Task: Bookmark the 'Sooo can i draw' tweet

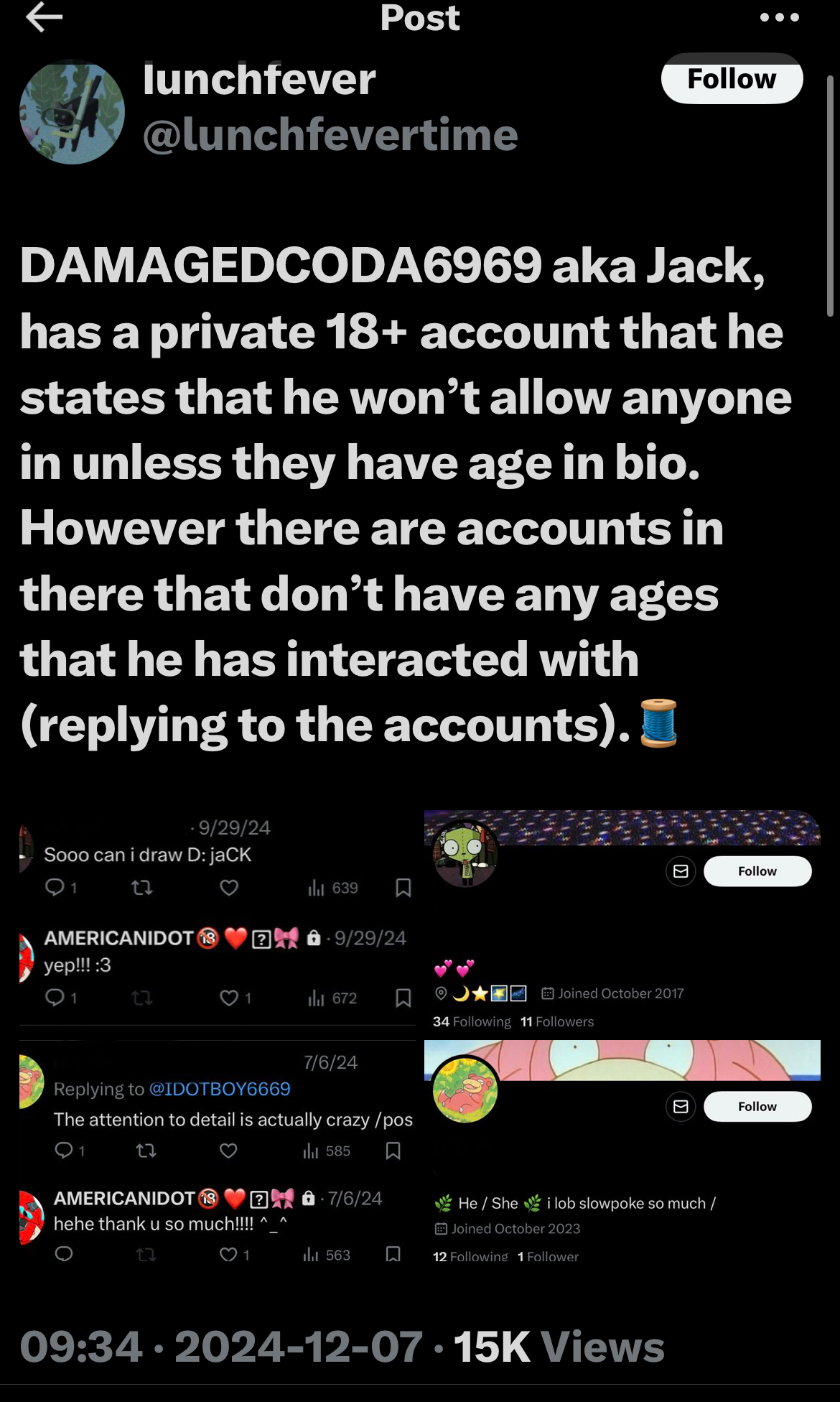Action: 403,888
